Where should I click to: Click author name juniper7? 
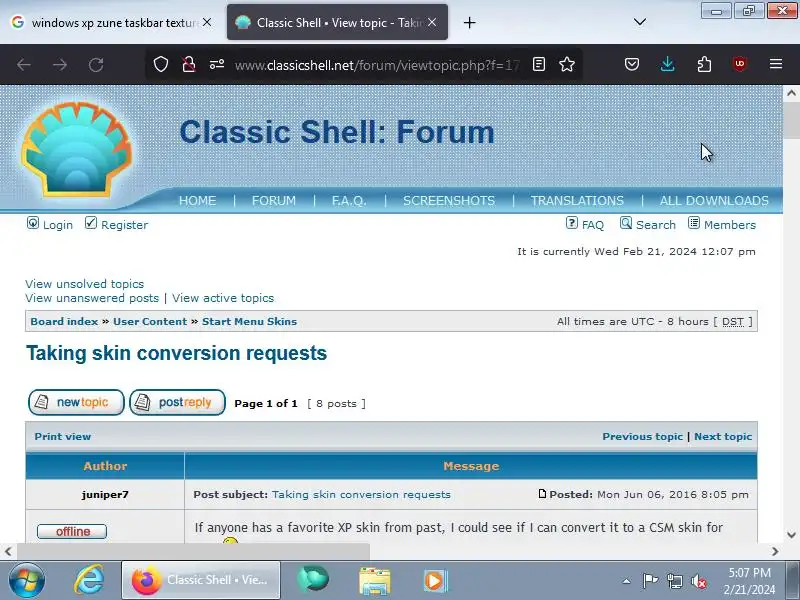(x=105, y=494)
